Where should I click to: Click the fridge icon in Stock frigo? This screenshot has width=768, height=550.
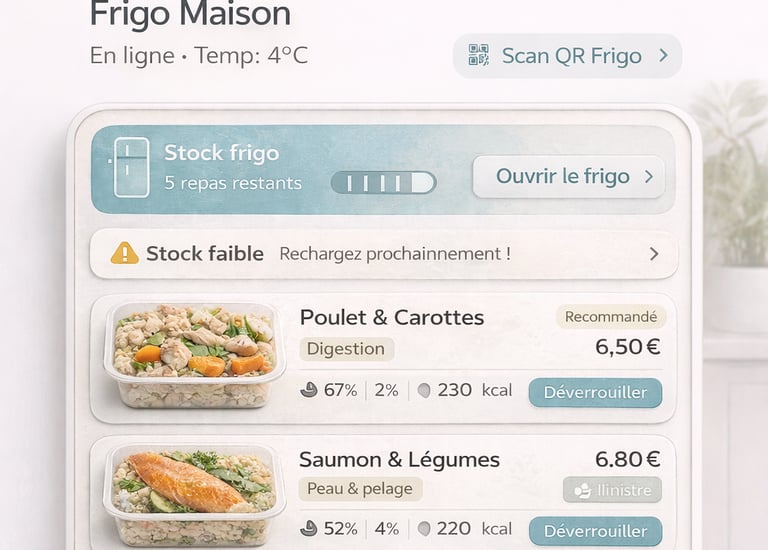[x=131, y=167]
